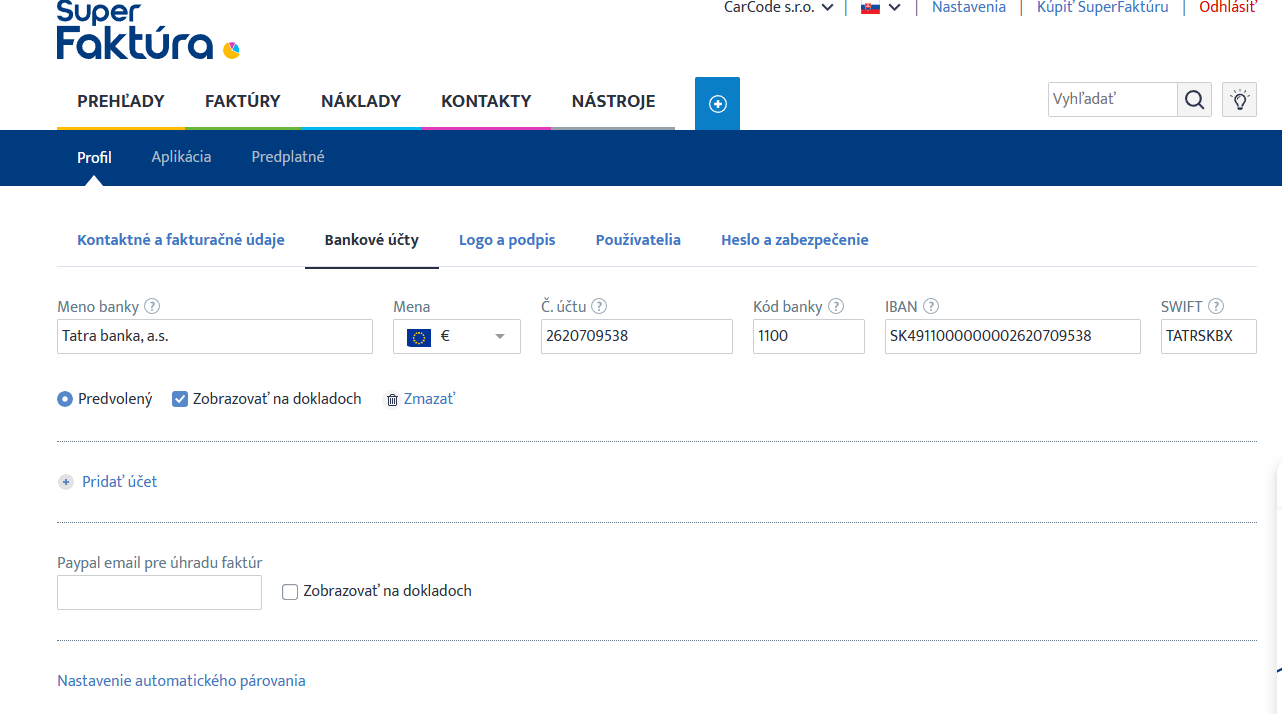This screenshot has width=1282, height=714.
Task: Click help icon next to IBAN
Action: (930, 307)
